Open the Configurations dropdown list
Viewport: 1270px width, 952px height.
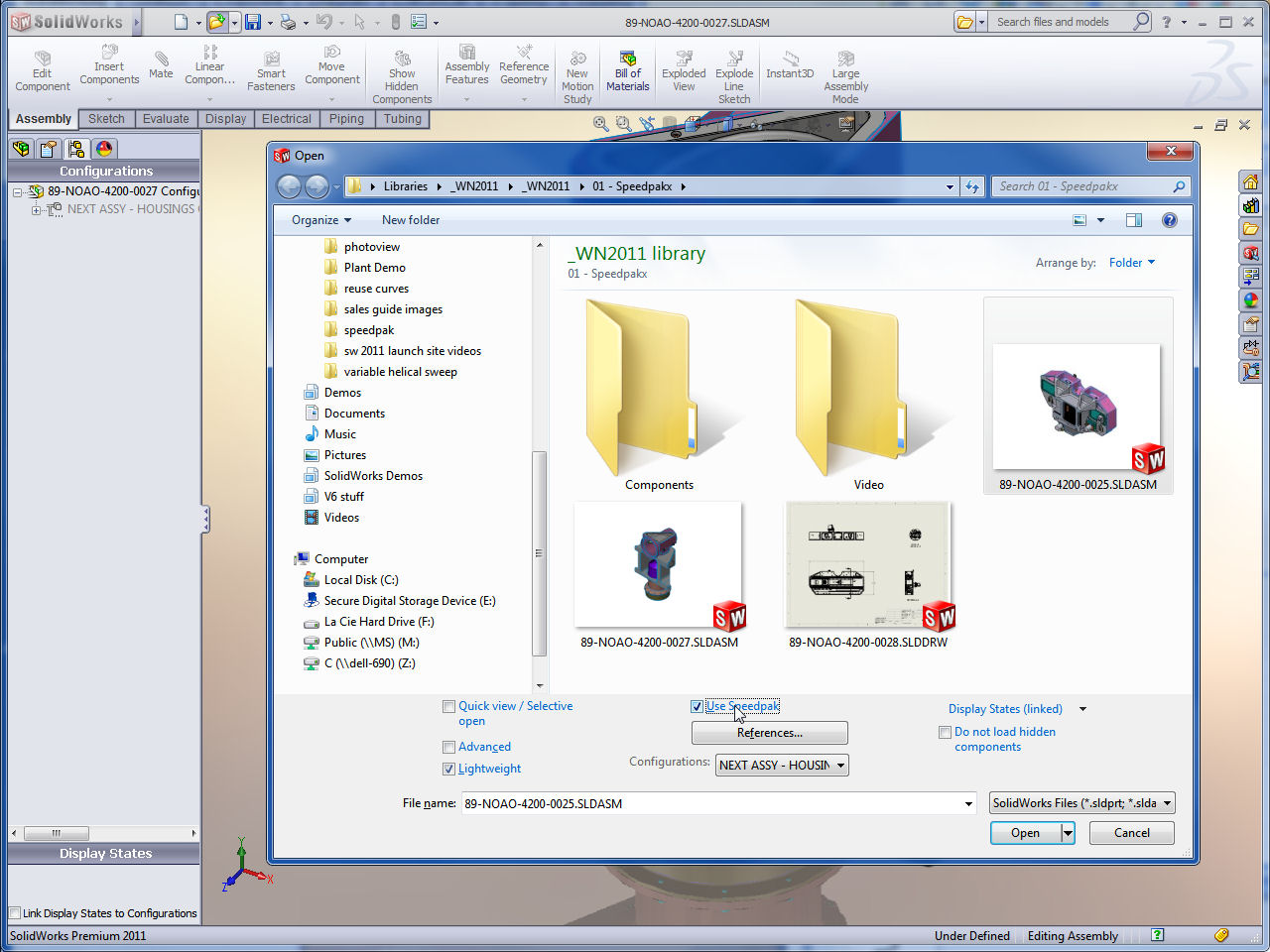782,766
